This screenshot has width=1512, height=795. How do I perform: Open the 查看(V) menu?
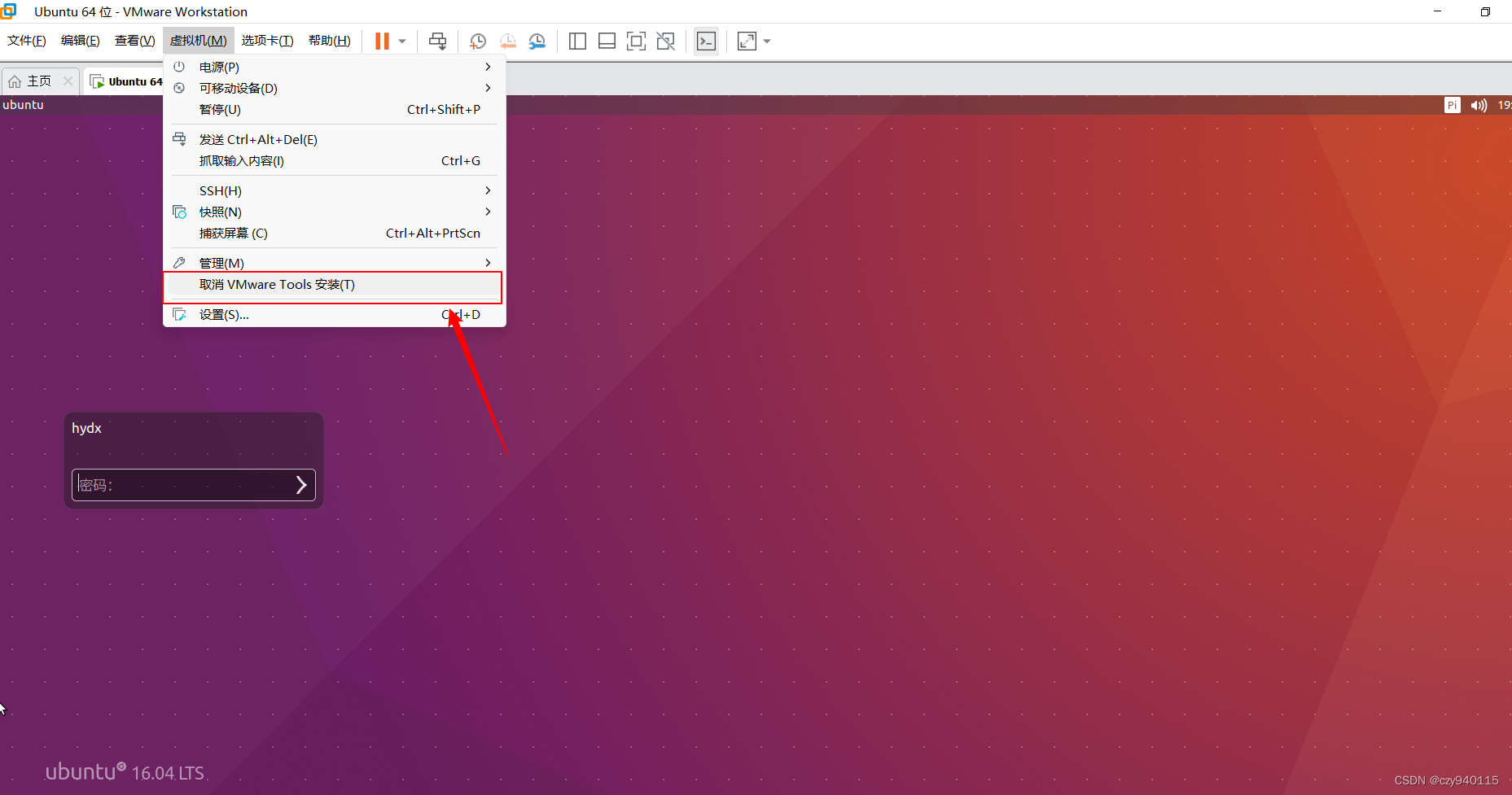pyautogui.click(x=134, y=41)
